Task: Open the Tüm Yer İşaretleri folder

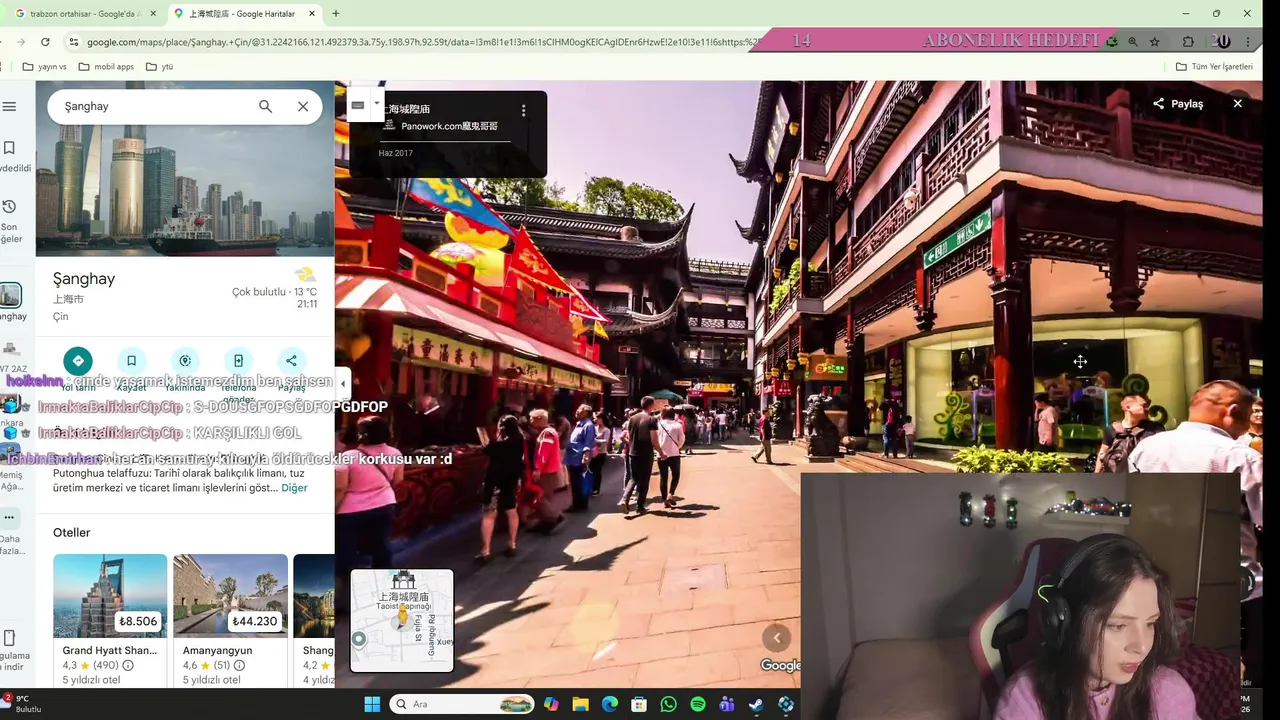Action: coord(1213,67)
